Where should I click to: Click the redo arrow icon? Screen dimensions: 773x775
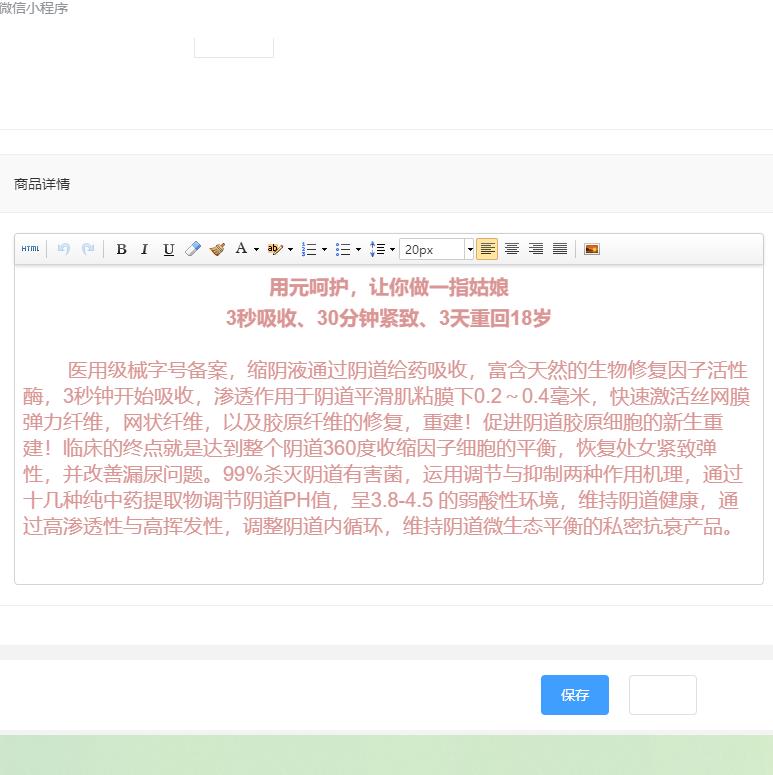88,249
